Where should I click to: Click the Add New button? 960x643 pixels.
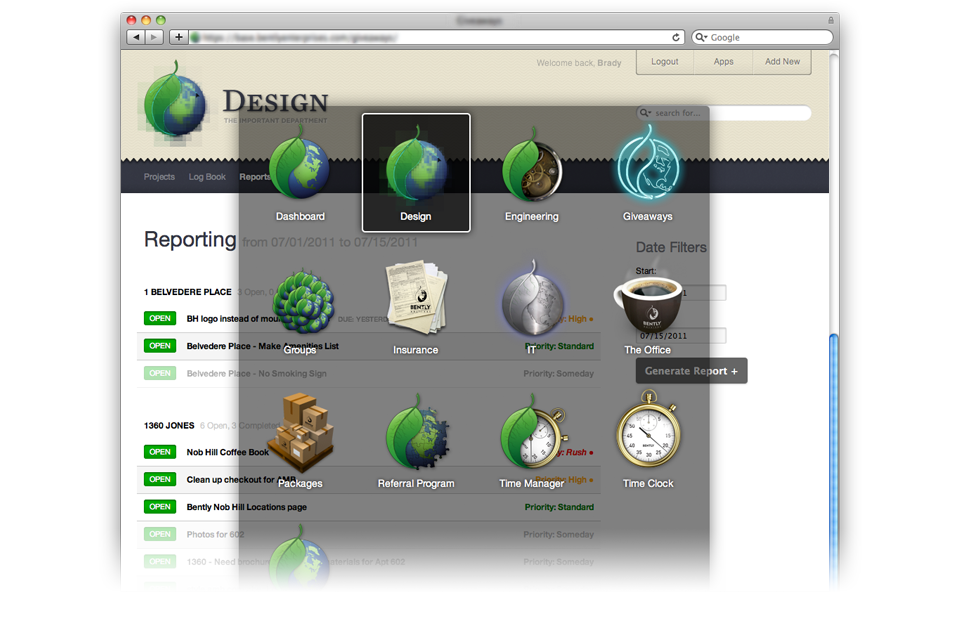point(782,62)
